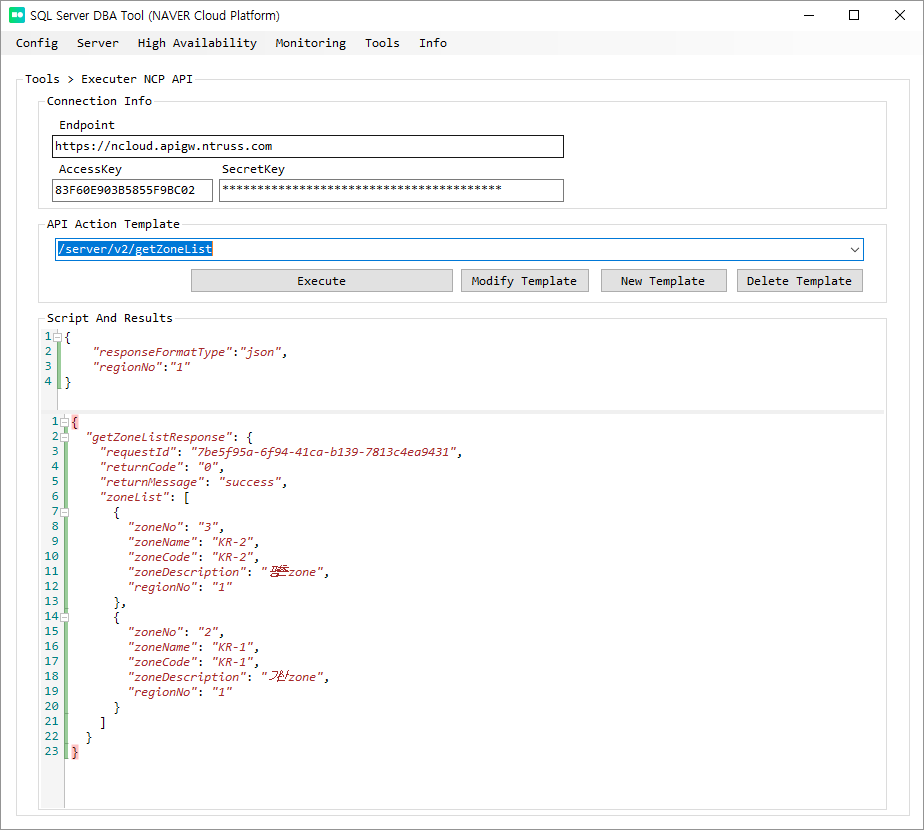
Task: Focus the AccessKey input field
Action: point(132,190)
